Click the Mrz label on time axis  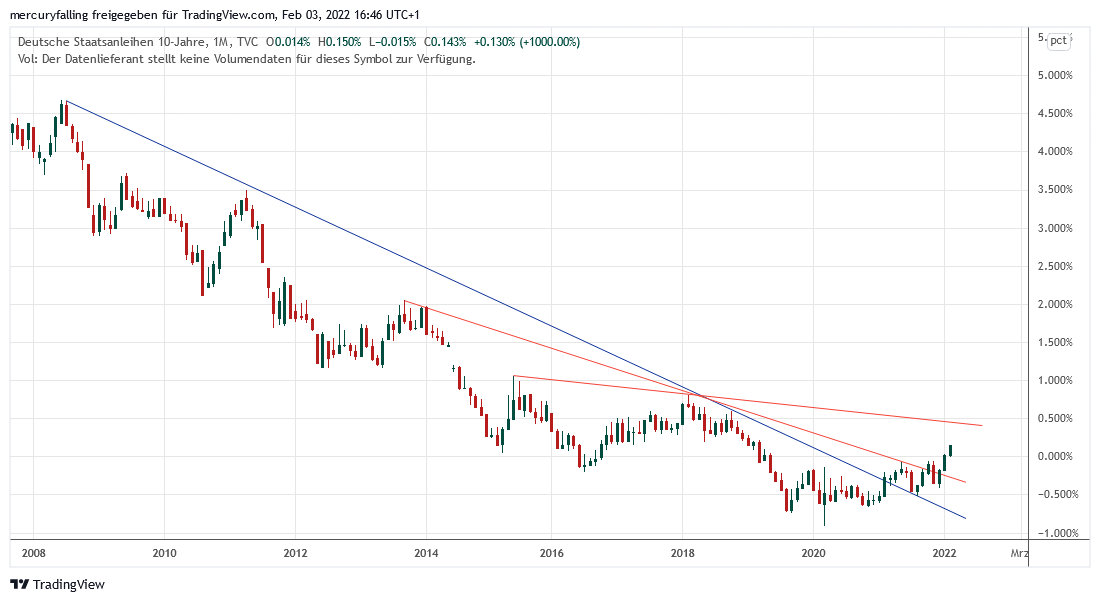click(1018, 552)
